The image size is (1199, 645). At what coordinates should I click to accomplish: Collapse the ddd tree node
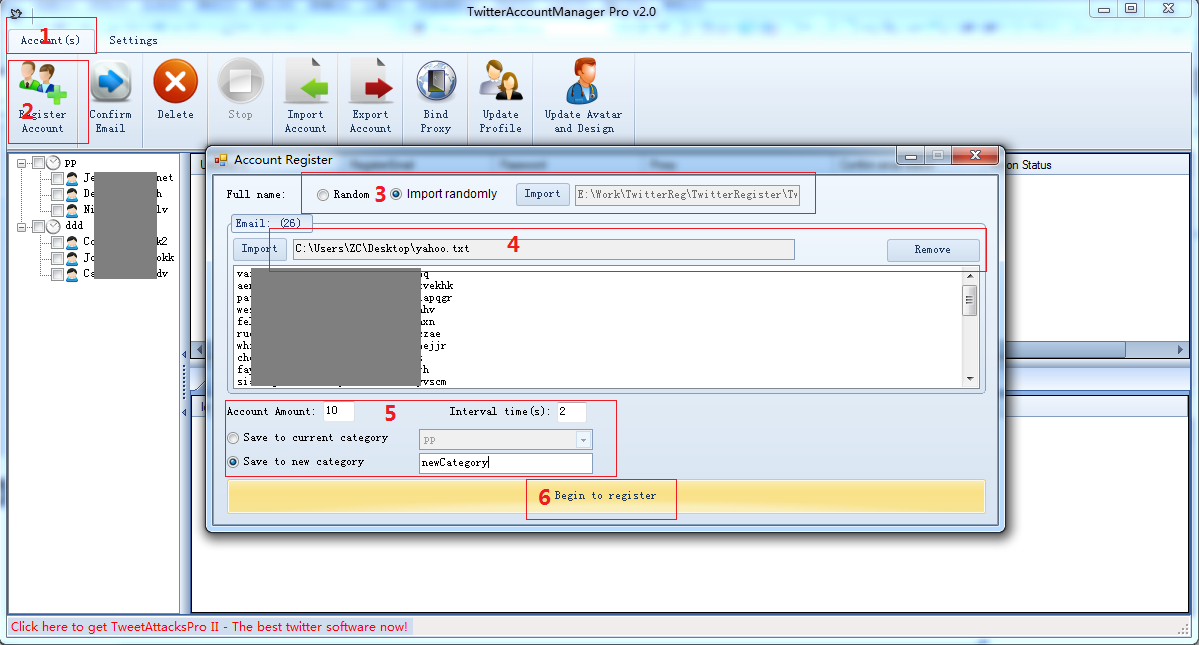point(21,226)
